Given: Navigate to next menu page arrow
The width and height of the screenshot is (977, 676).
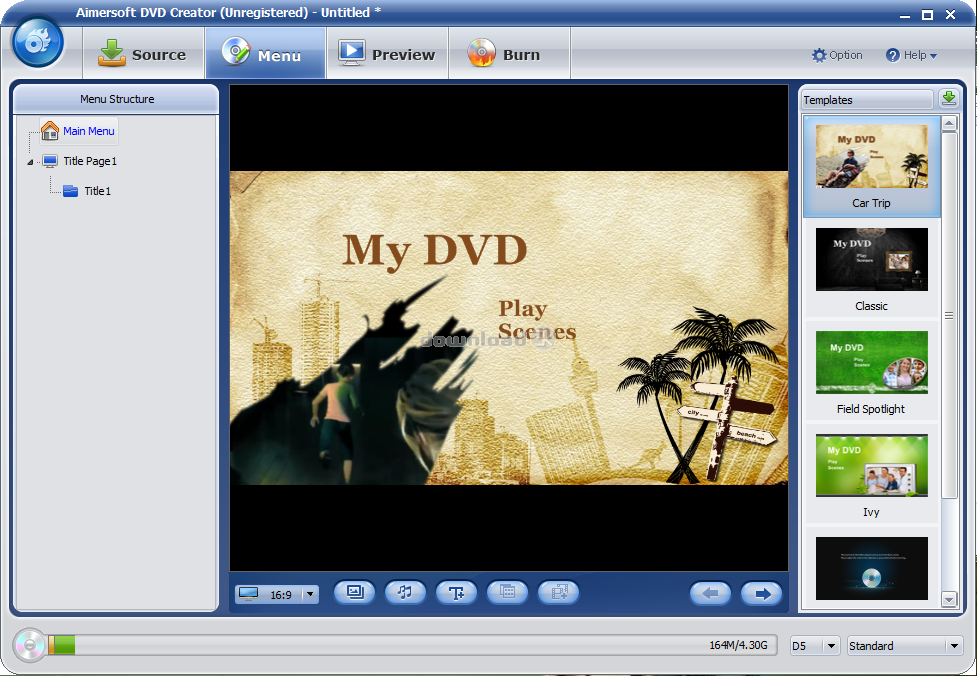Looking at the screenshot, I should tap(762, 593).
